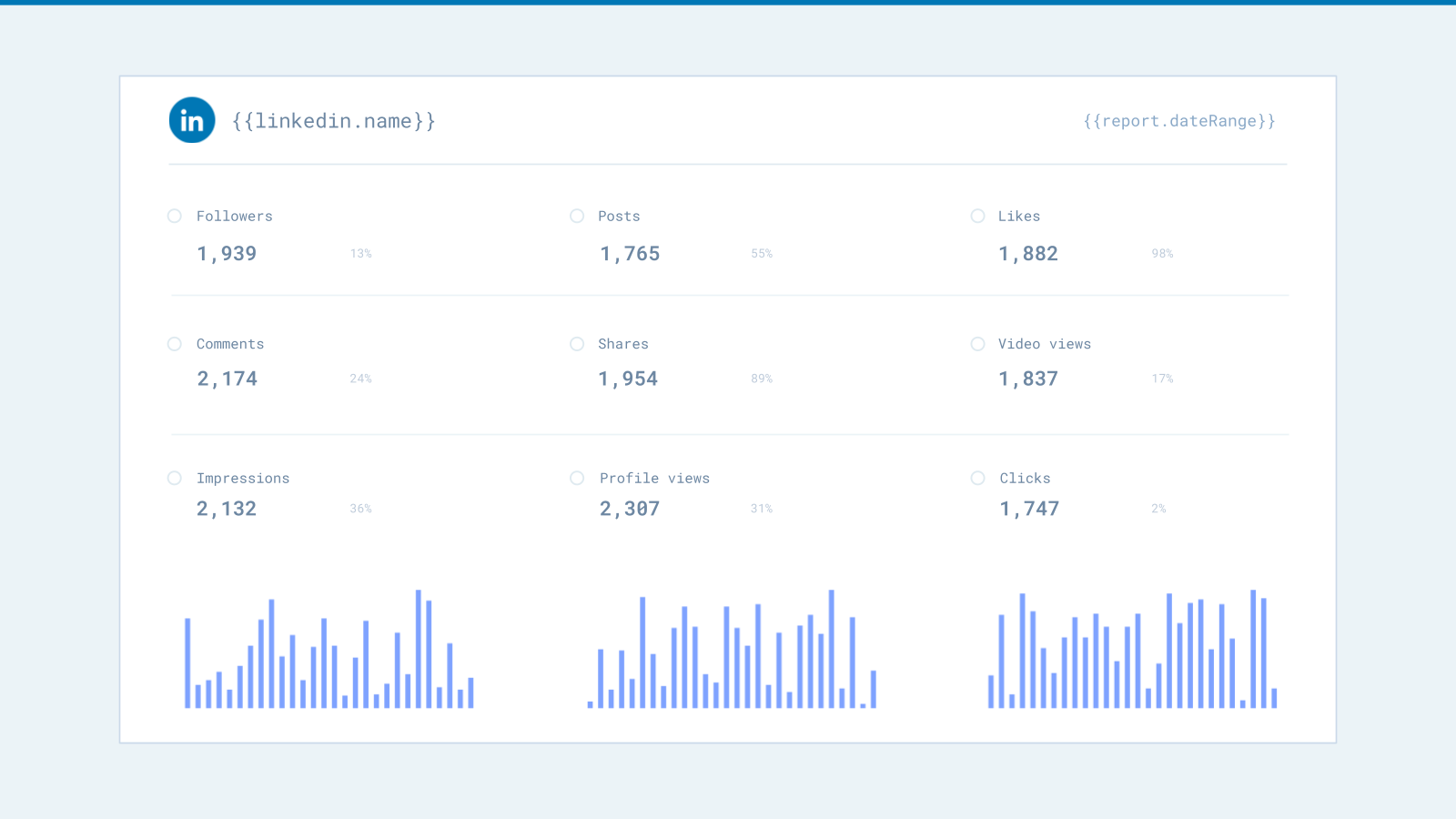The image size is (1456, 819).
Task: Click the Likes 98% change
Action: point(1162,254)
